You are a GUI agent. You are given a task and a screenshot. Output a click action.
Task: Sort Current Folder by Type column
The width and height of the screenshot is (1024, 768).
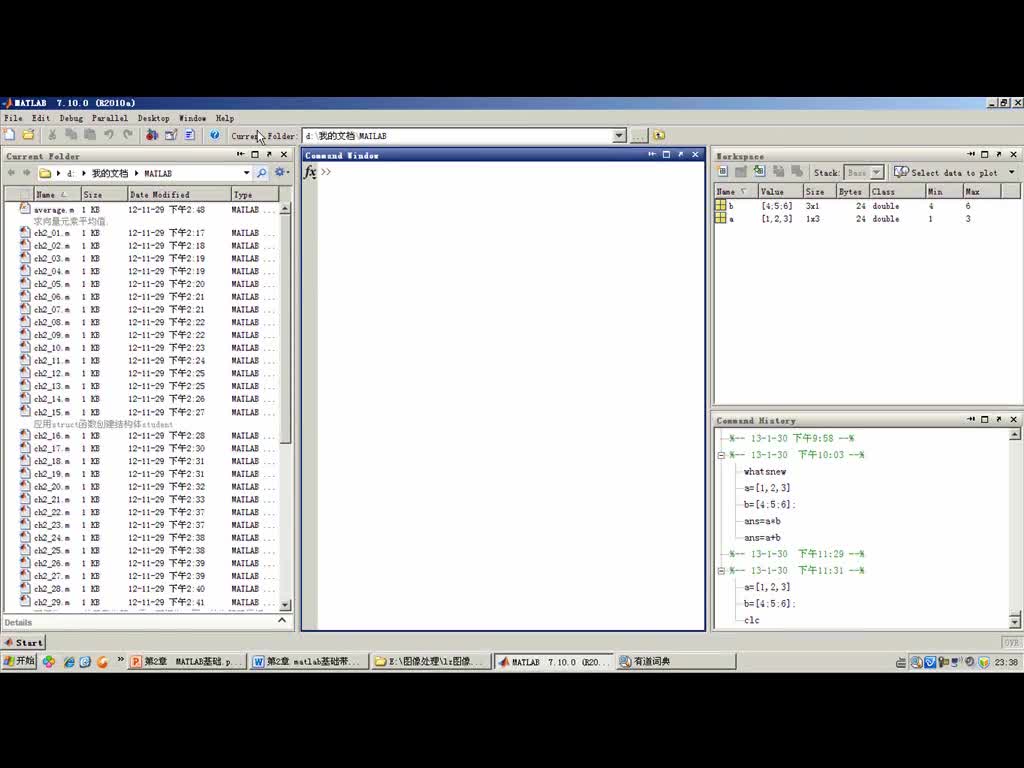coord(255,195)
